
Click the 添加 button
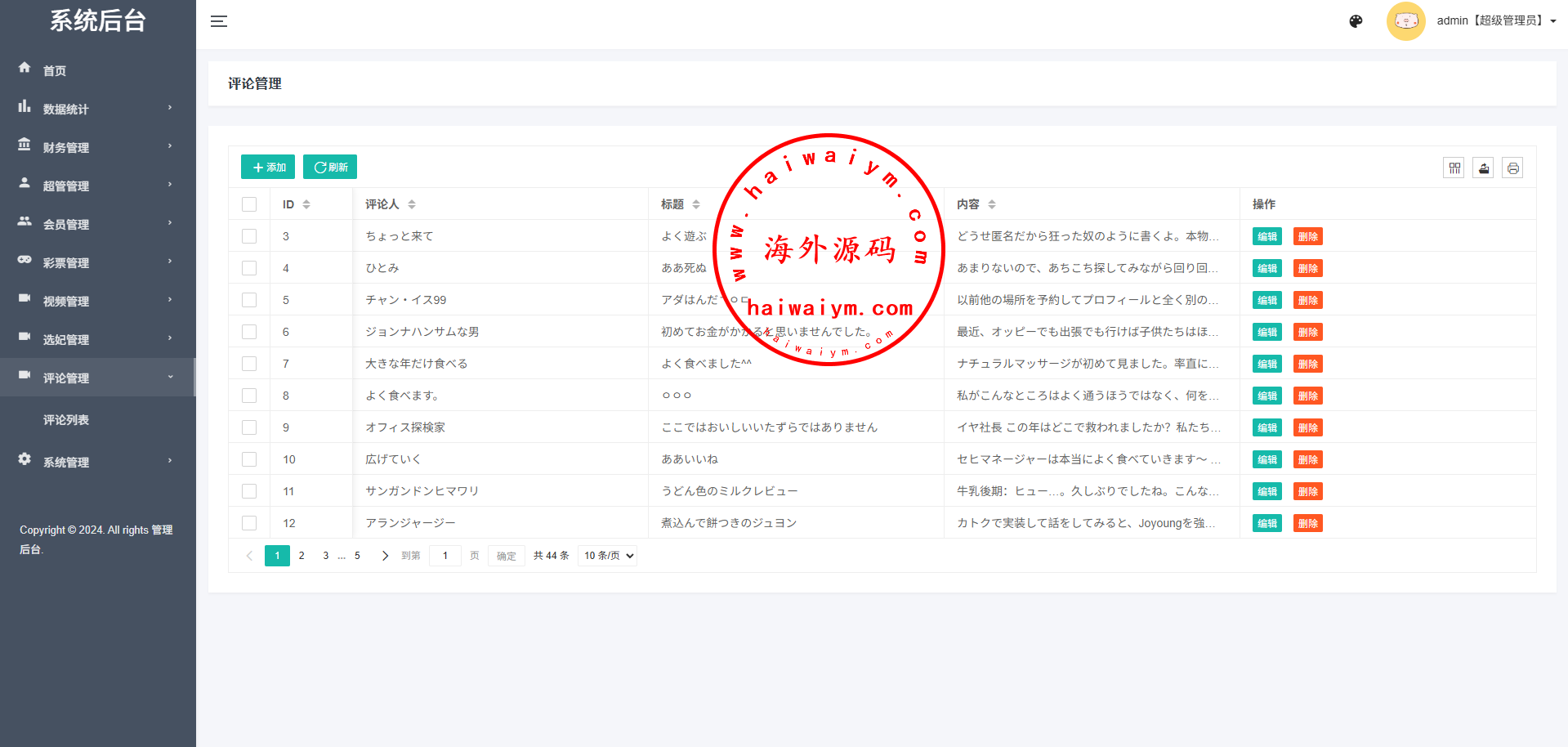(268, 167)
